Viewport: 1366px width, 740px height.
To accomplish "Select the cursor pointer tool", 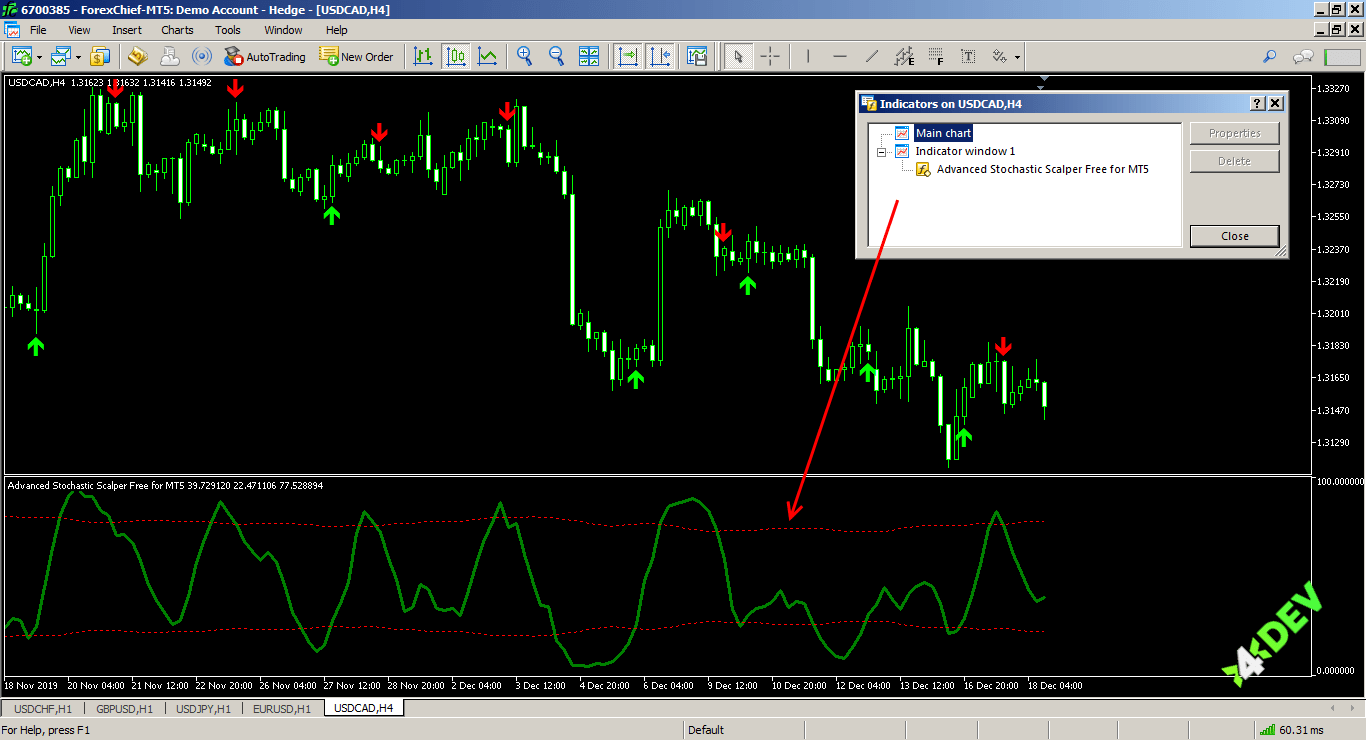I will (738, 56).
